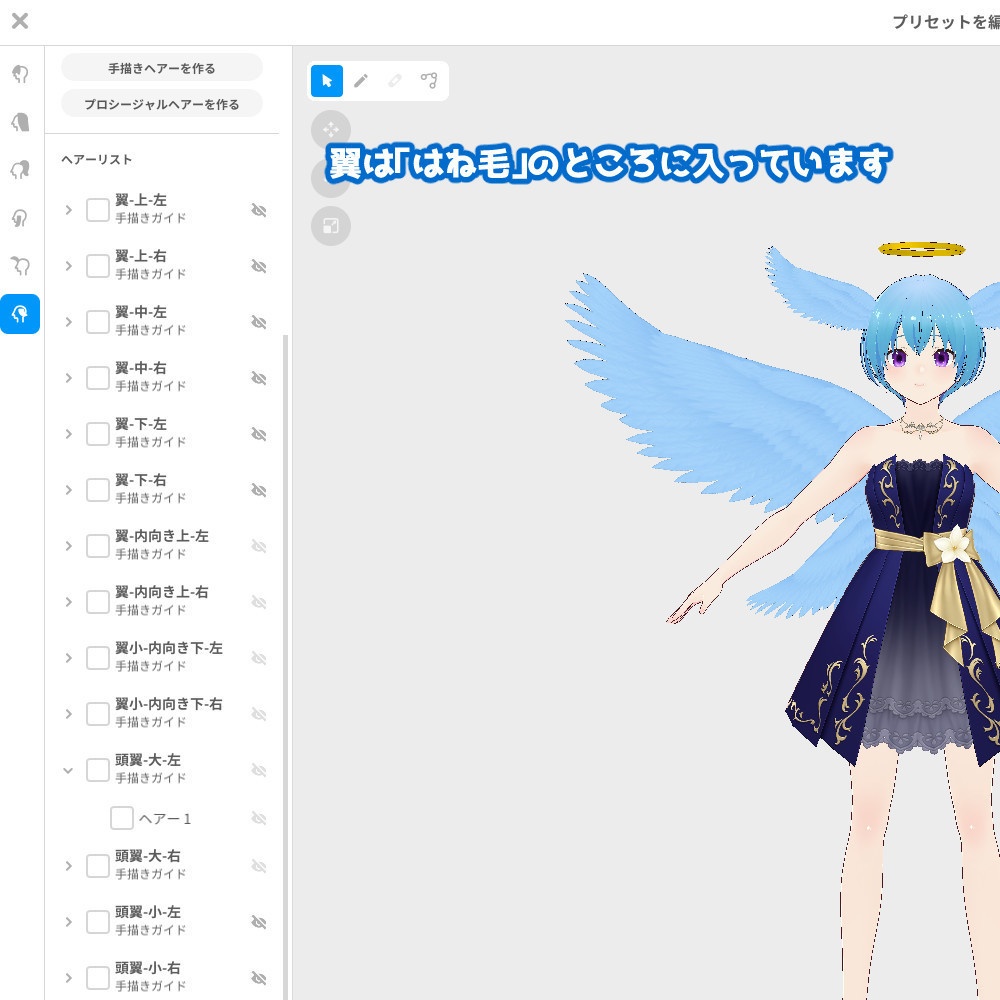Click the camera move control above the viewport
The image size is (1000, 1000).
(331, 129)
